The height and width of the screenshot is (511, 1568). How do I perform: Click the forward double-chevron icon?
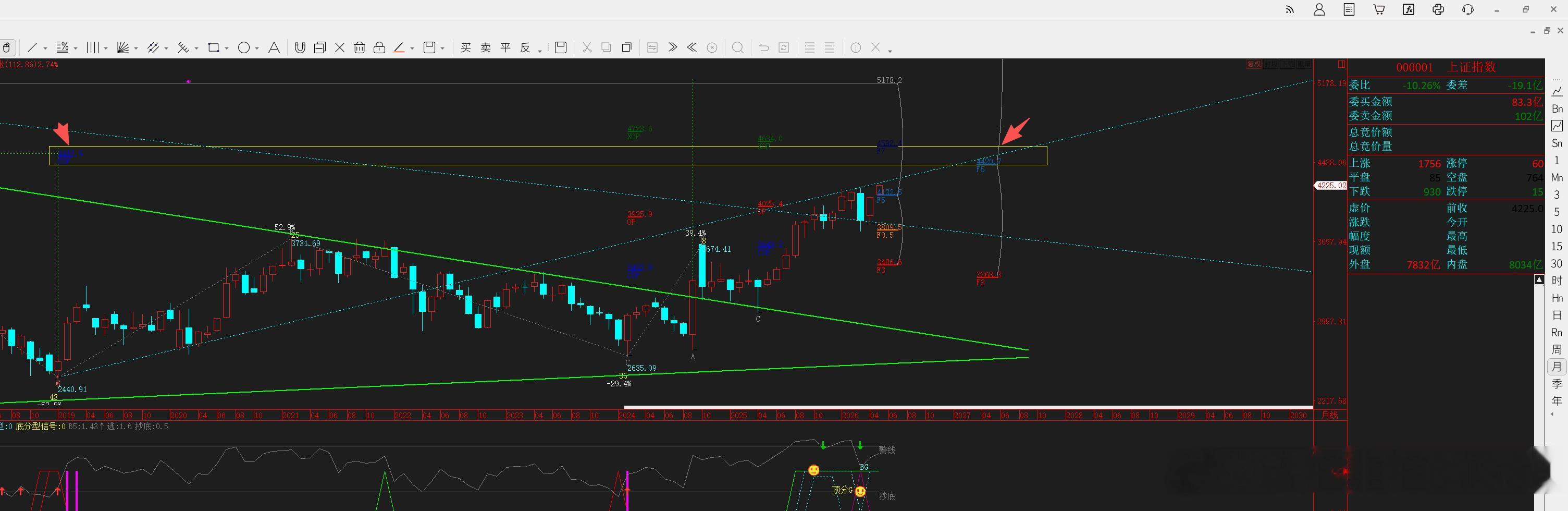click(x=673, y=47)
